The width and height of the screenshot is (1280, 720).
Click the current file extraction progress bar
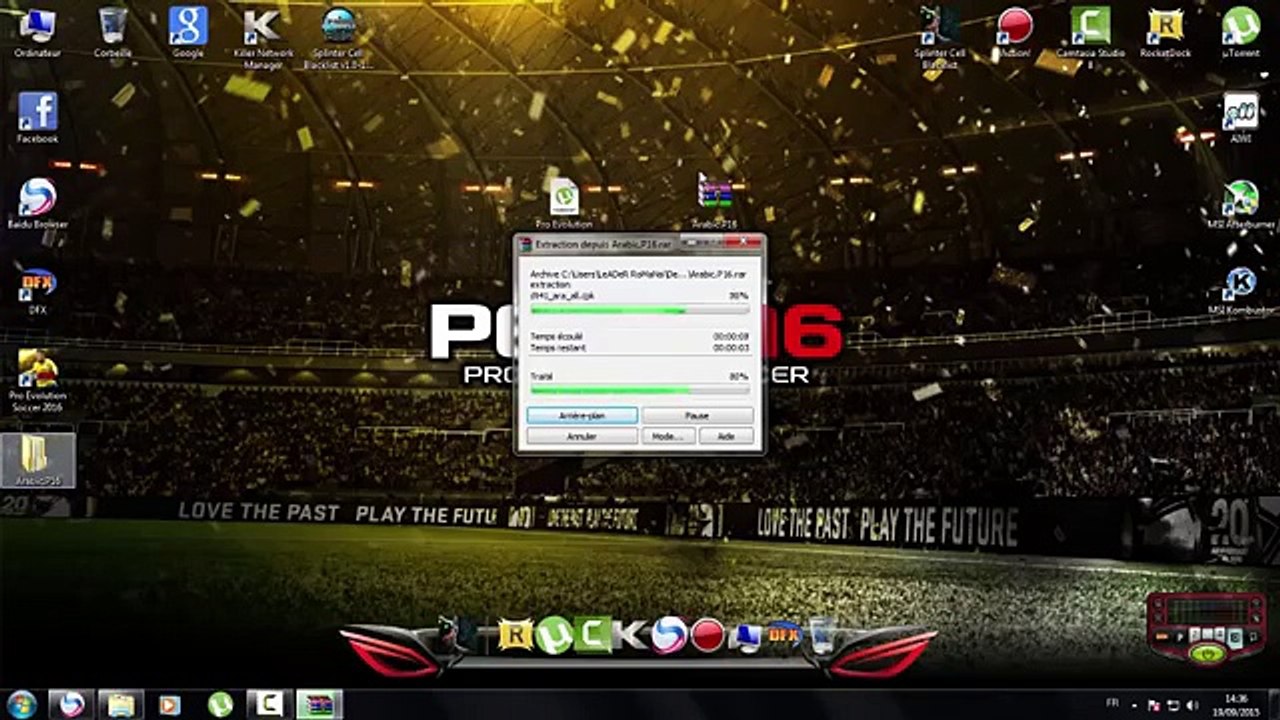[x=640, y=311]
